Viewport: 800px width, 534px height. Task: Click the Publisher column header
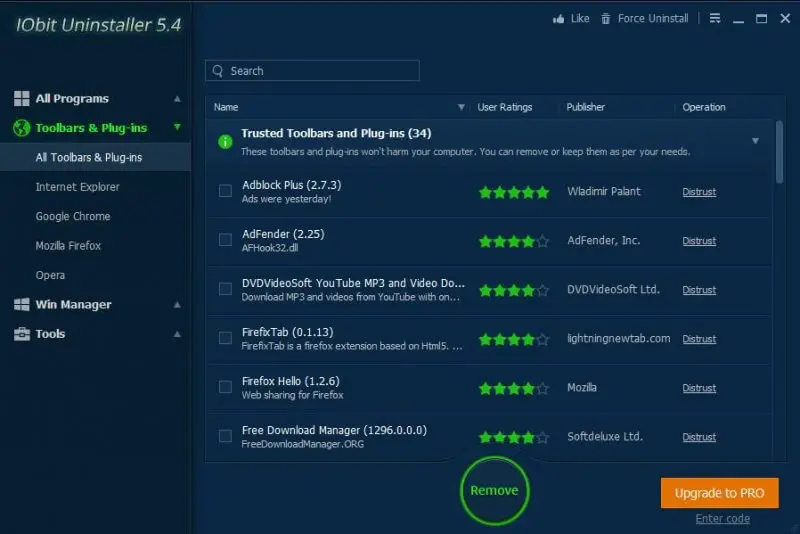585,107
